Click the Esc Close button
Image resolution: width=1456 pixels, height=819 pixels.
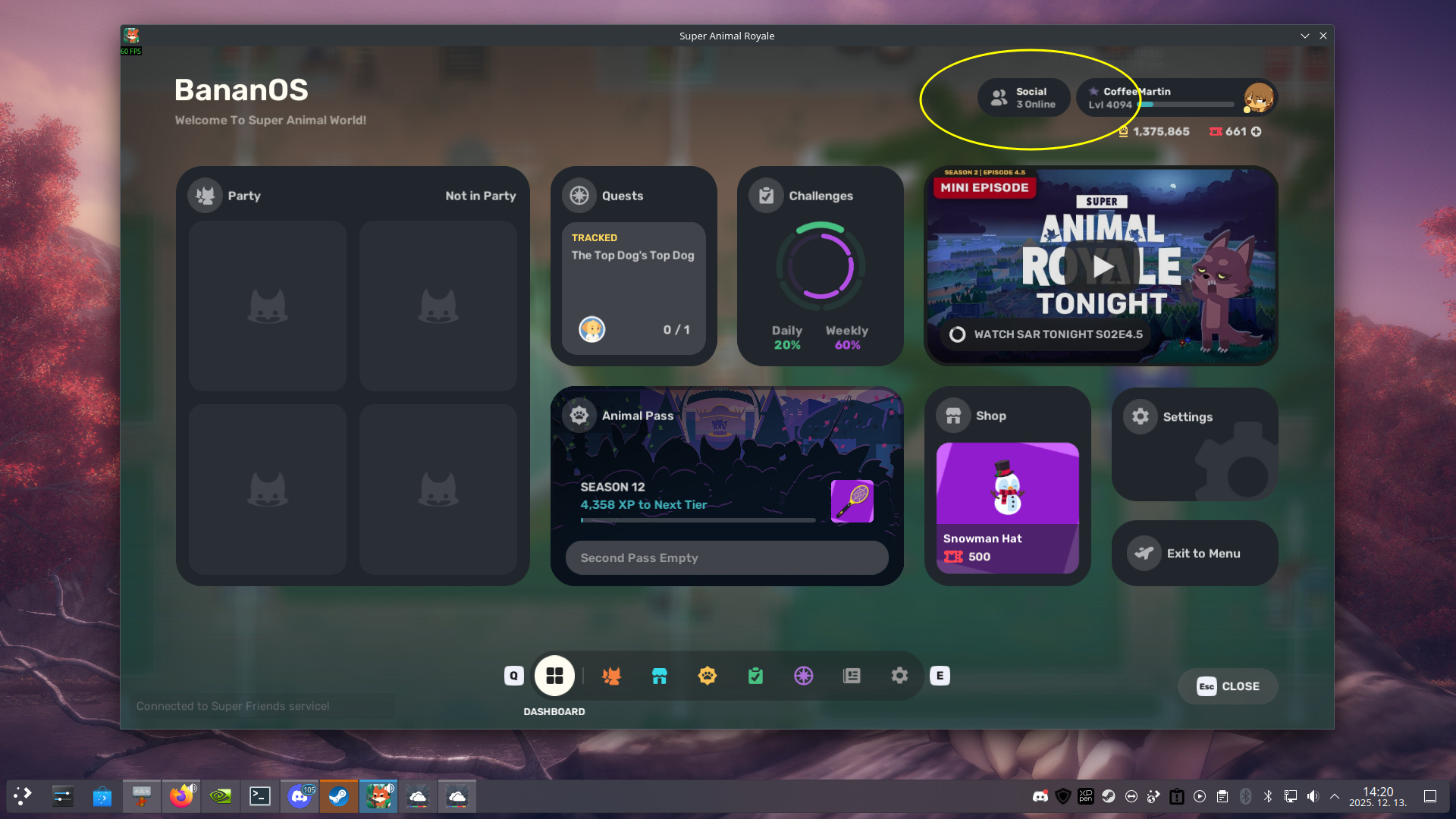pos(1227,686)
